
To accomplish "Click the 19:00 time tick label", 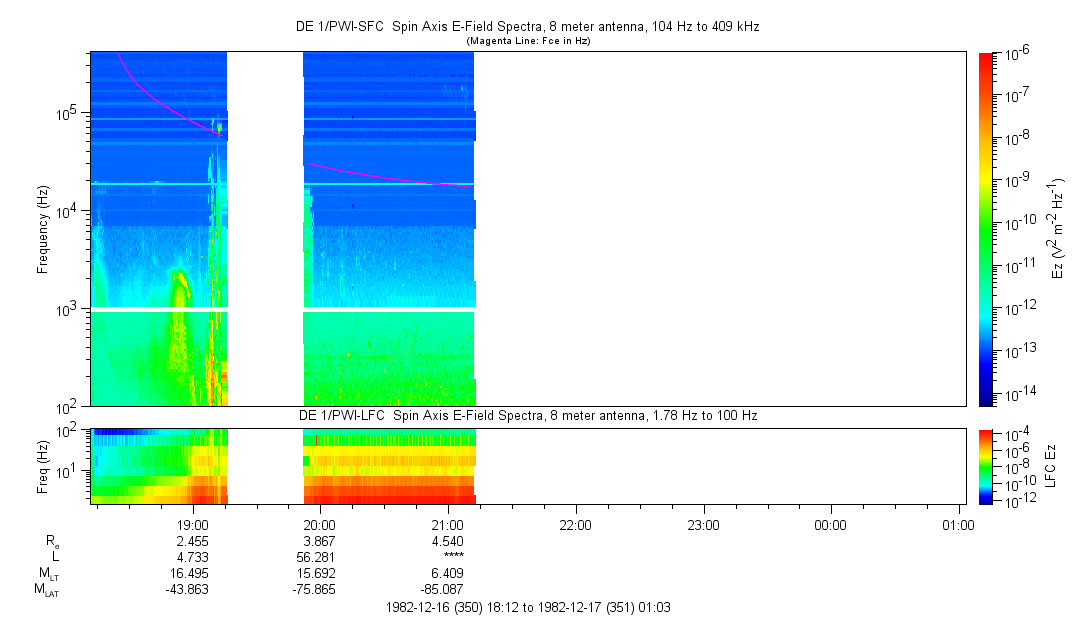I will click(192, 524).
